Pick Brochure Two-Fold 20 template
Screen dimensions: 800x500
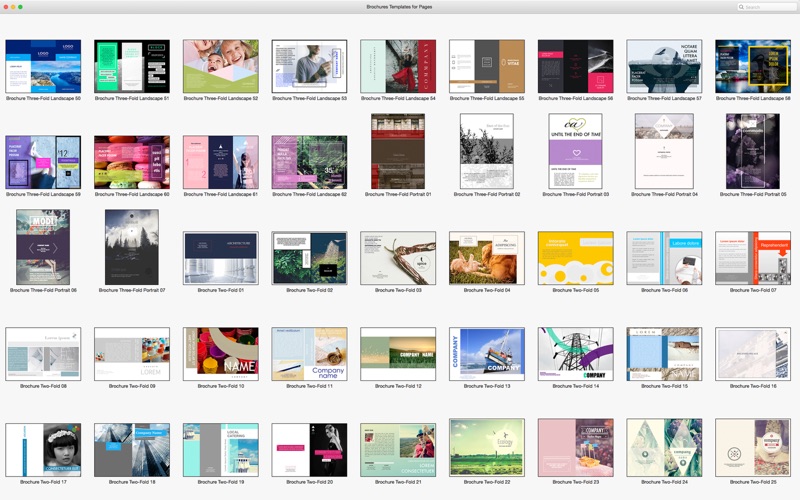[309, 450]
